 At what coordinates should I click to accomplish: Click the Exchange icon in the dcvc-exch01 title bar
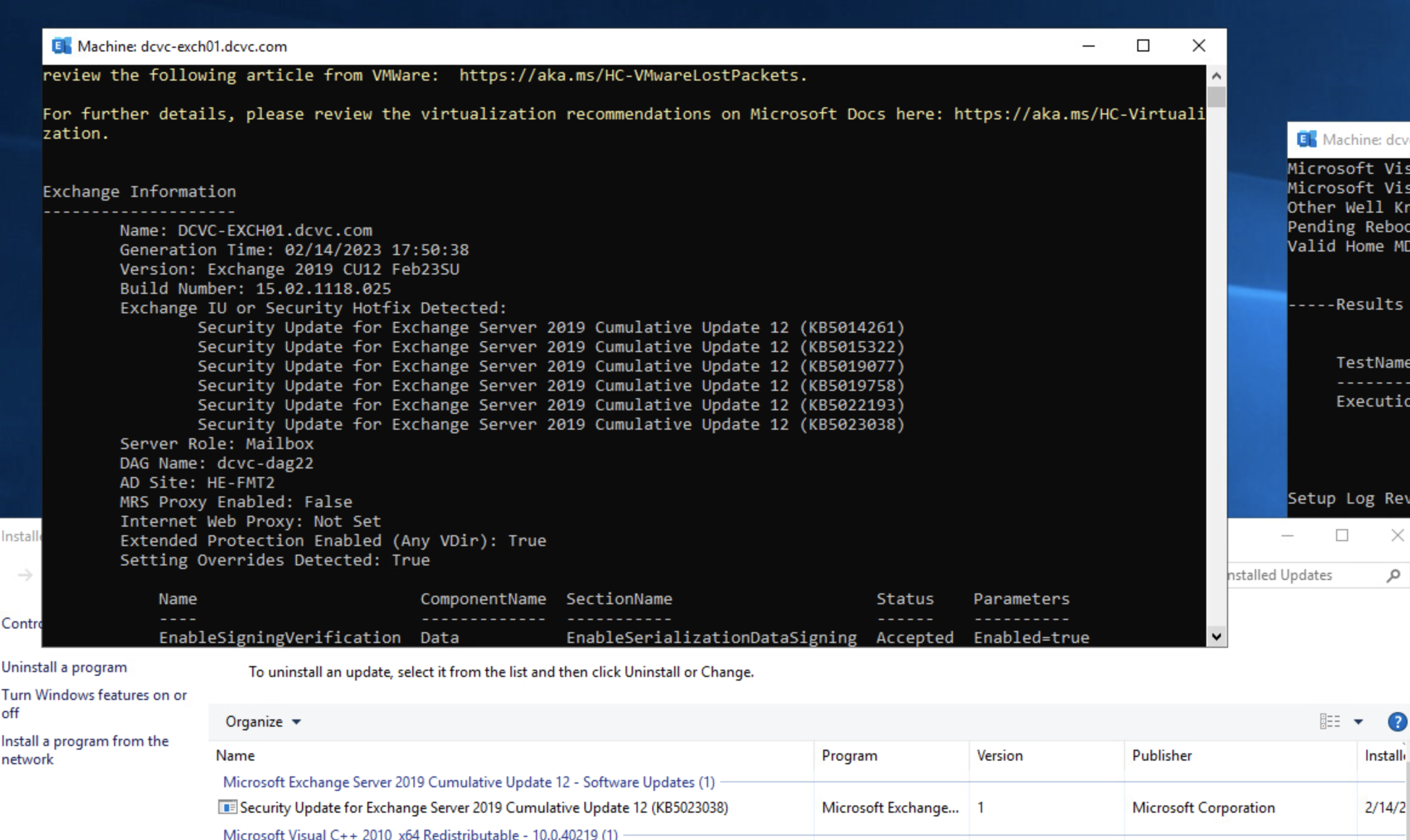61,46
